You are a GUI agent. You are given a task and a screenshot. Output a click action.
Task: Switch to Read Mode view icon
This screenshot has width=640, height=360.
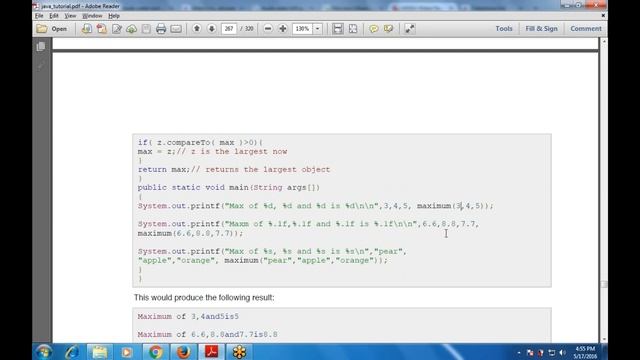(409, 29)
